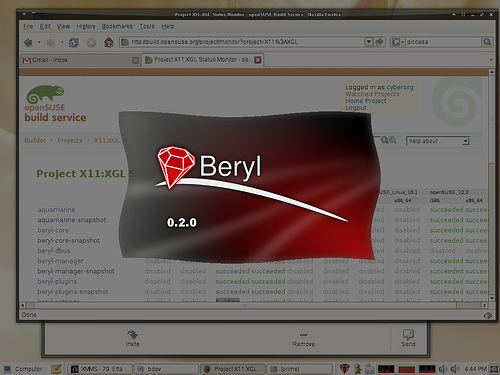Image resolution: width=500 pixels, height=375 pixels.
Task: Click the Beryl red gem tray icon
Action: click(344, 369)
